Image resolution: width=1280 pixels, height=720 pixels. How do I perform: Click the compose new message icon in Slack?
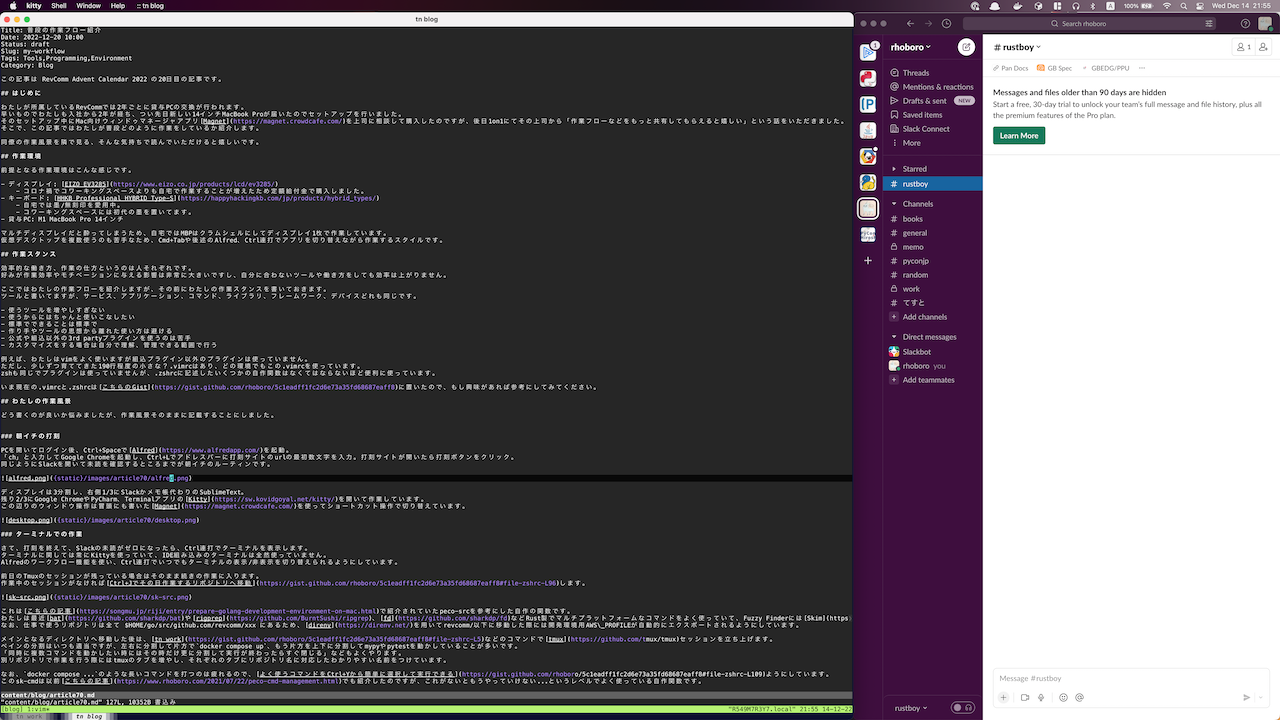point(965,47)
